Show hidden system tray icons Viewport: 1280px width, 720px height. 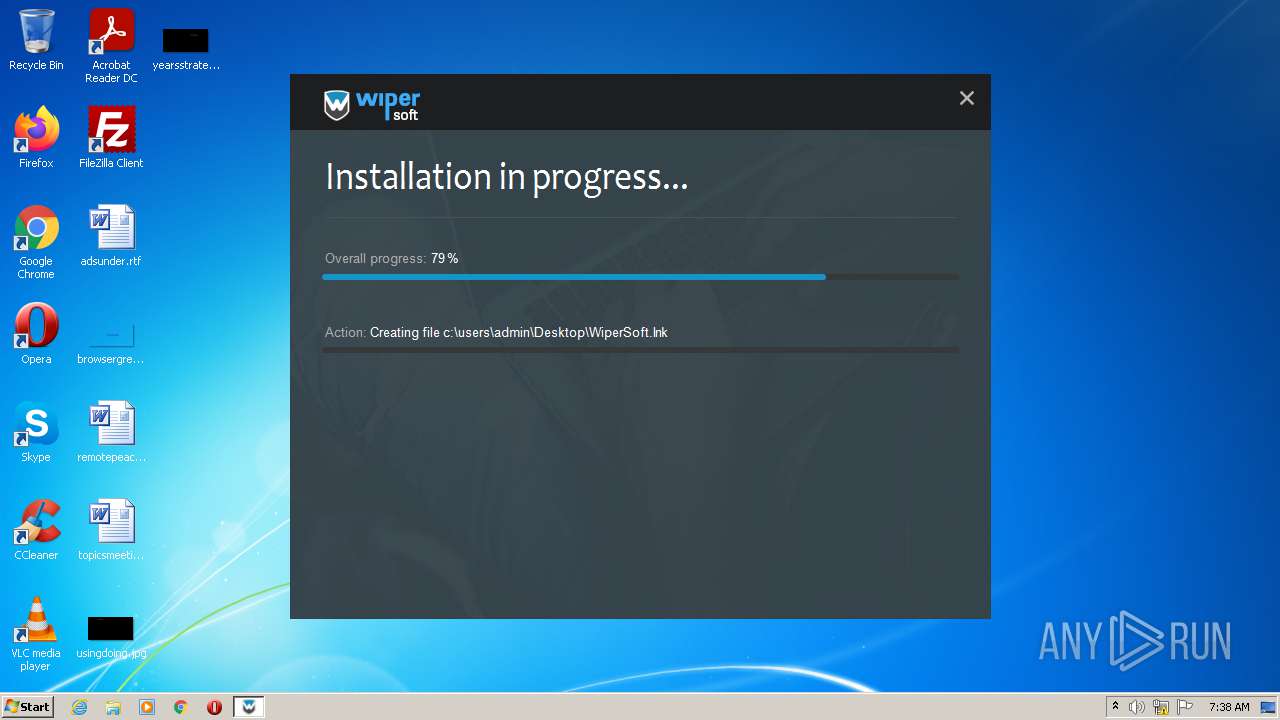point(1115,707)
